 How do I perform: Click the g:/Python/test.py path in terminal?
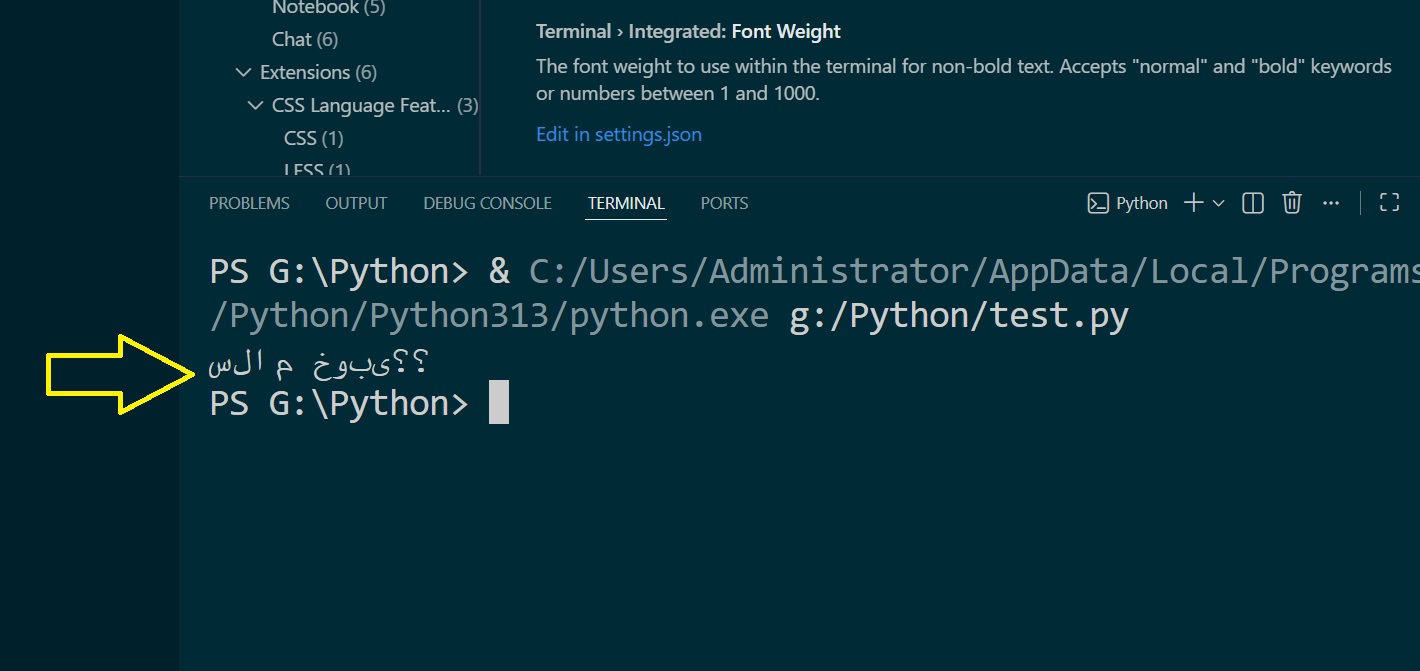(958, 316)
